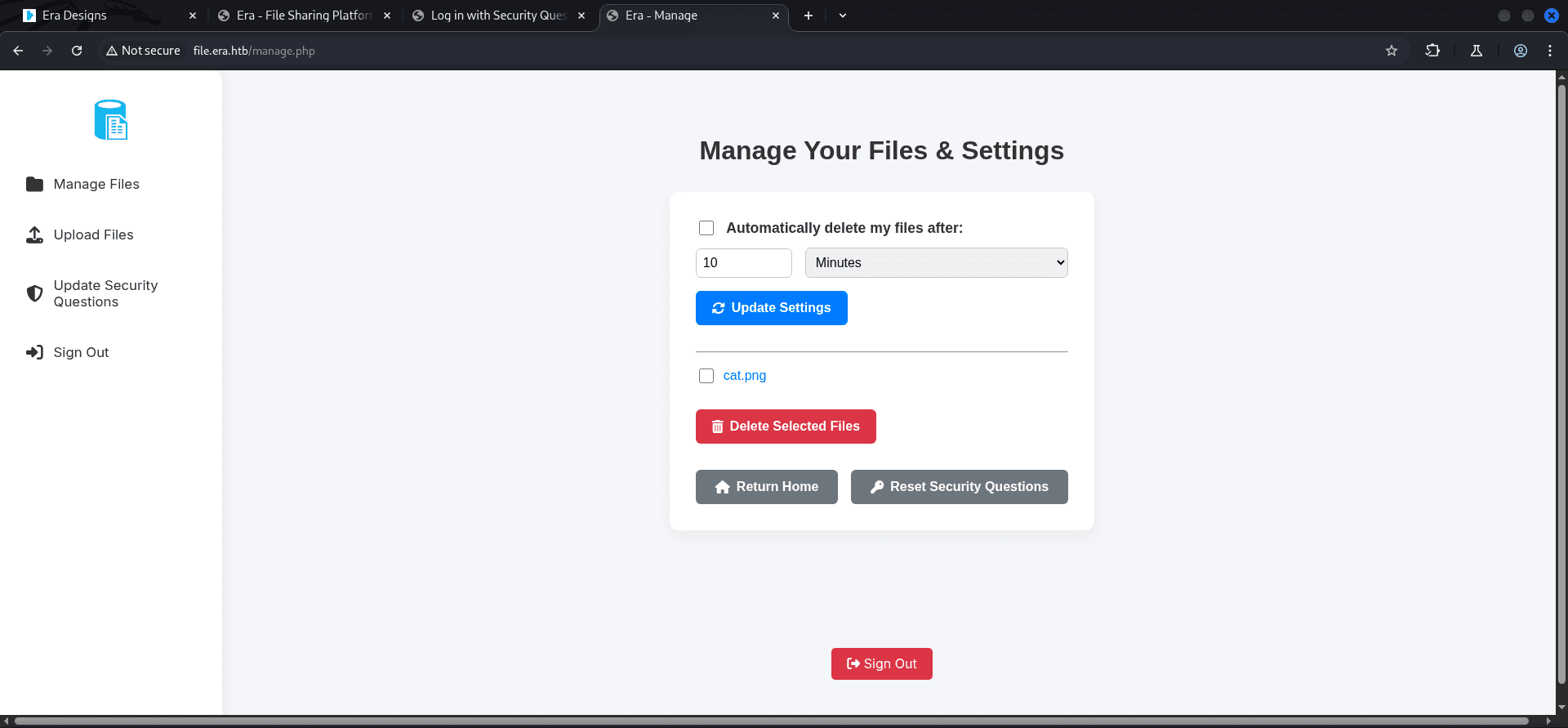Close the Era - Manage tab
Viewport: 1568px width, 728px height.
tap(776, 16)
